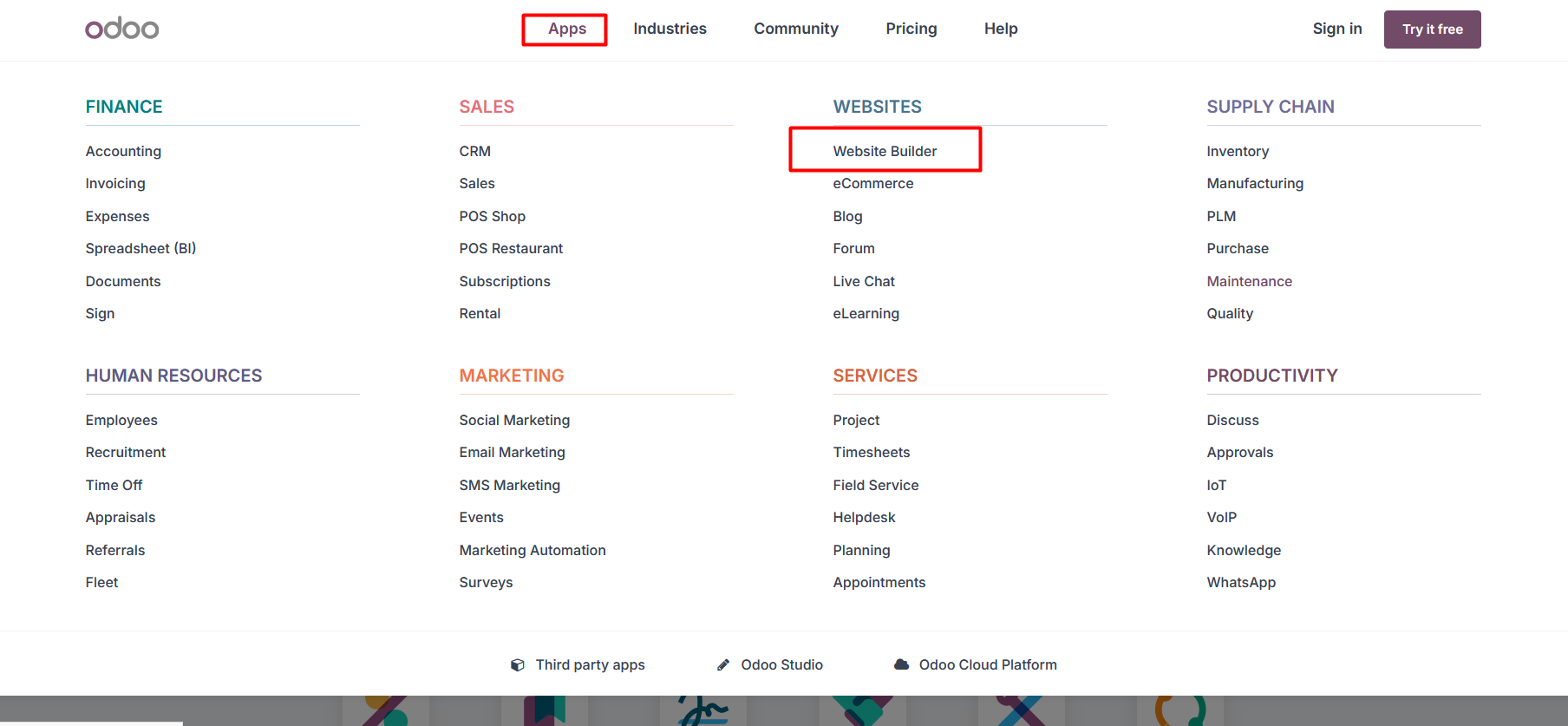Open the Invoicing app link
The image size is (1568, 726).
tap(115, 184)
